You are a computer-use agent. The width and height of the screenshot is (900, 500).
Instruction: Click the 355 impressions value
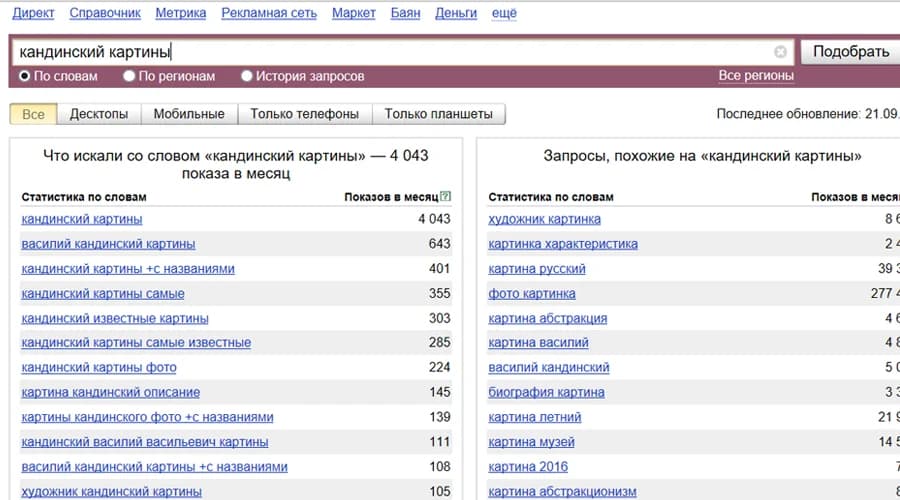pos(440,293)
